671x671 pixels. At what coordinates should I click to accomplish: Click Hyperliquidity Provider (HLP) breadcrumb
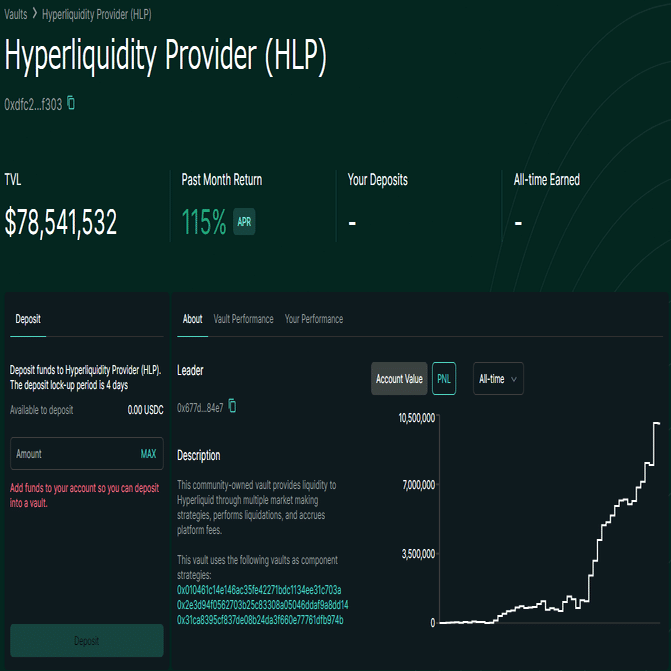tap(97, 15)
